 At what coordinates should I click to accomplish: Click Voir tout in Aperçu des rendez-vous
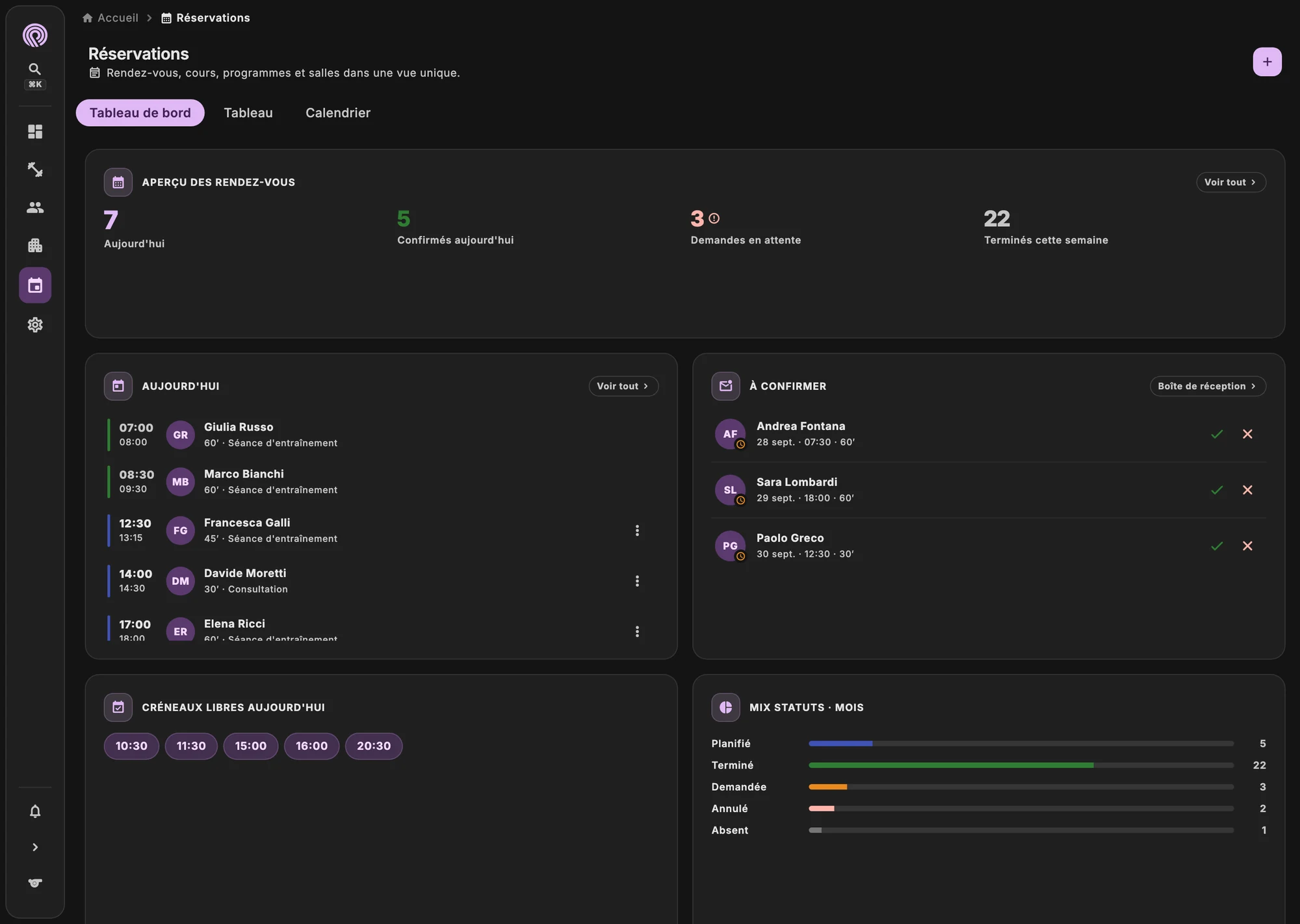pos(1230,183)
